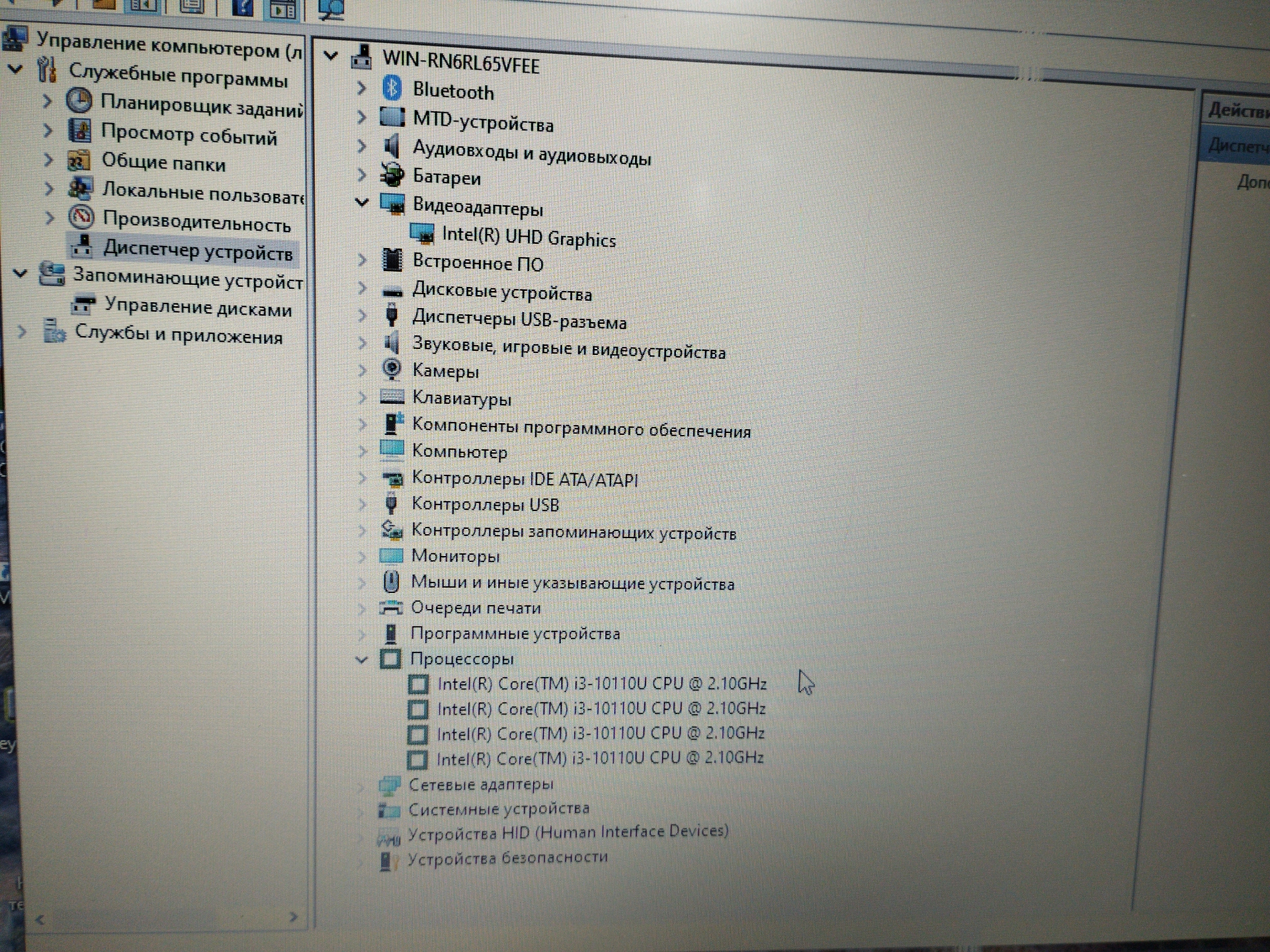Click the Видеоадаптеры display adapter icon
The height and width of the screenshot is (952, 1270).
(x=392, y=204)
